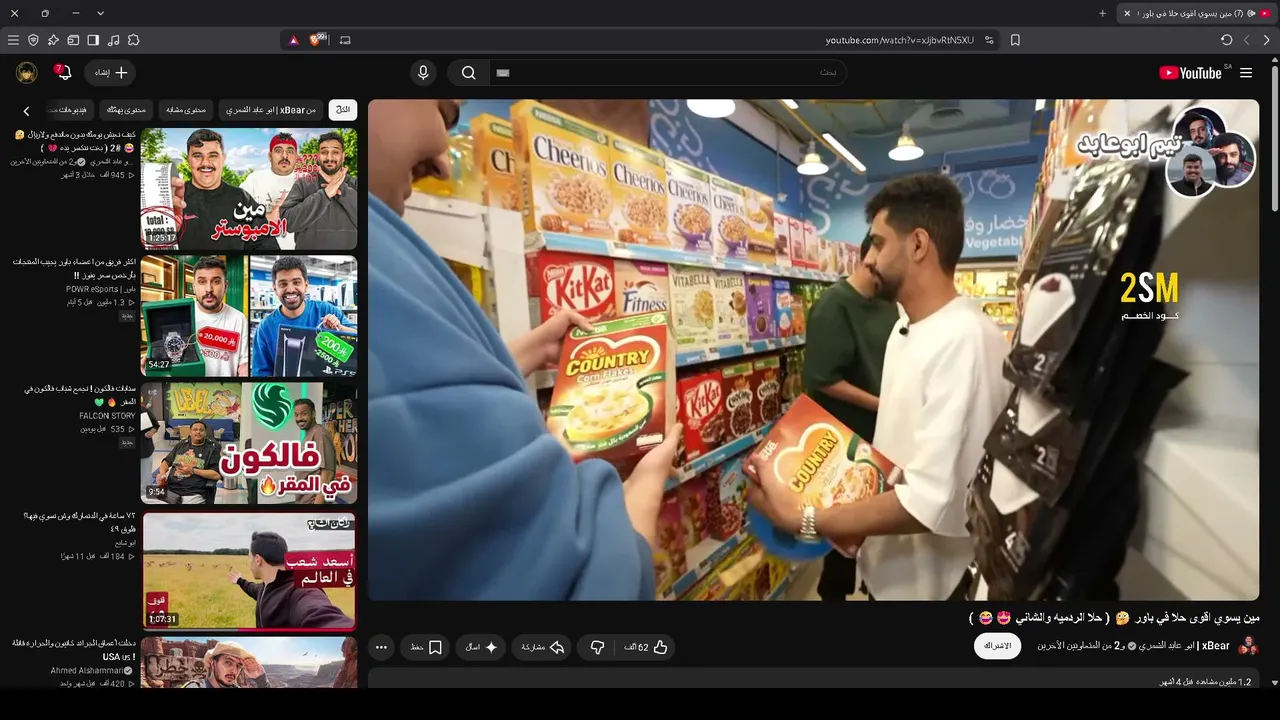Image resolution: width=1280 pixels, height=720 pixels.
Task: Open Brave browser main menu
Action: pos(13,40)
